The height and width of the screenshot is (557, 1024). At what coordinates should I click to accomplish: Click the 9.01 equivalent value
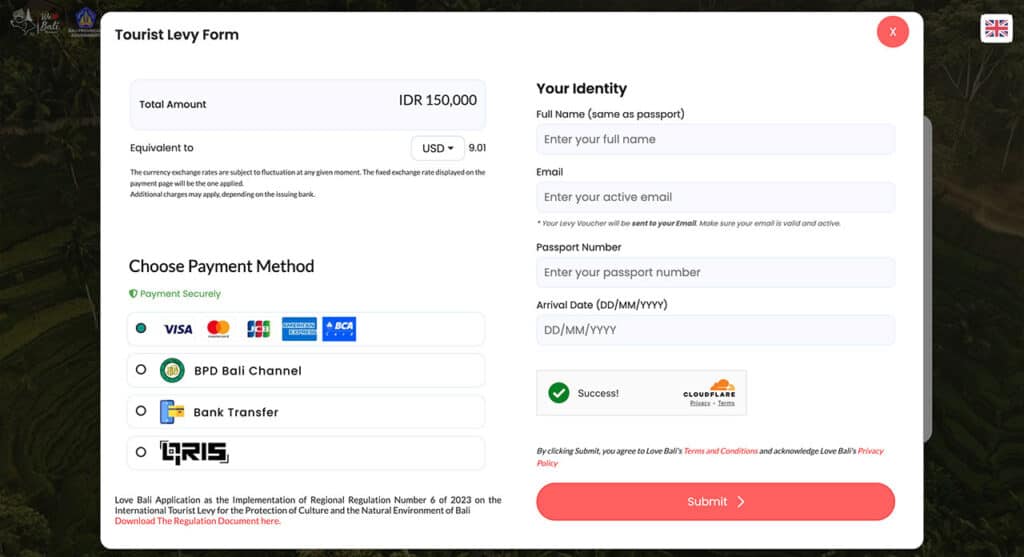477,148
